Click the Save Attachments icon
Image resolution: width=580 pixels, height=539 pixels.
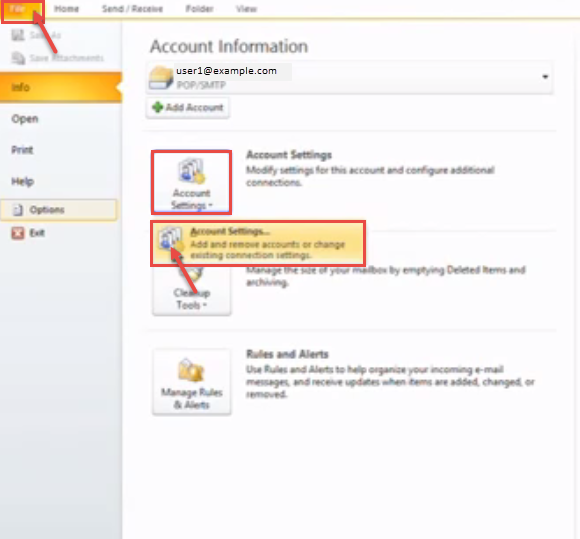[18, 58]
